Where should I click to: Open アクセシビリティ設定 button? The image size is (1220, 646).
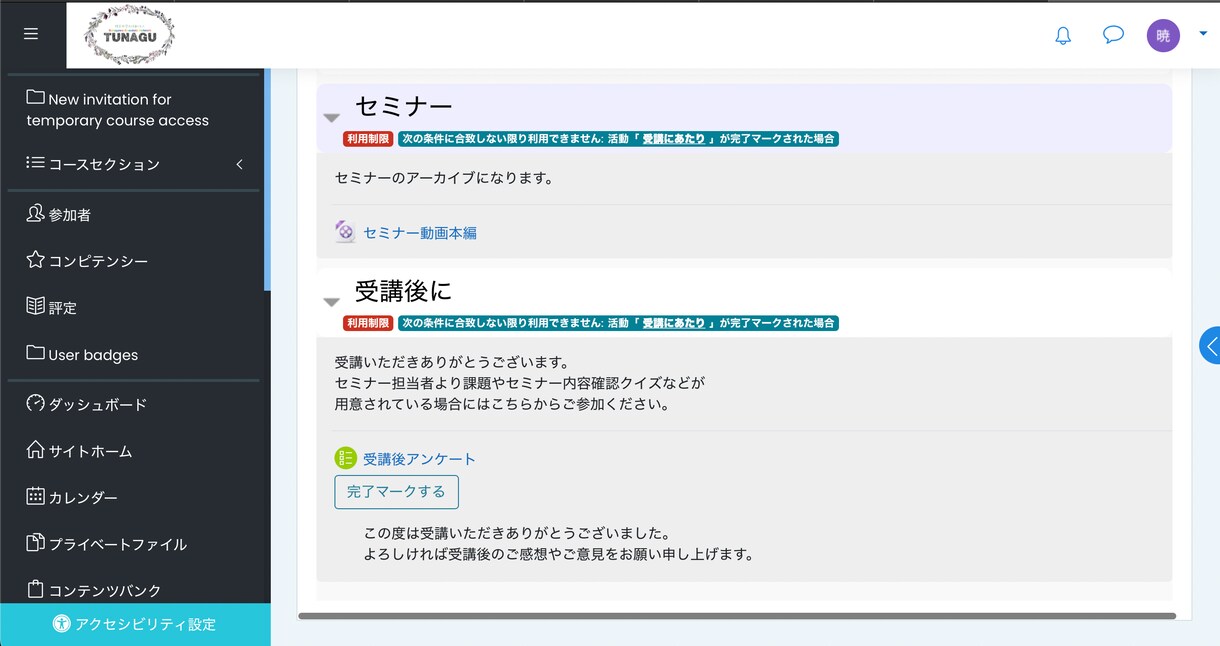[135, 624]
